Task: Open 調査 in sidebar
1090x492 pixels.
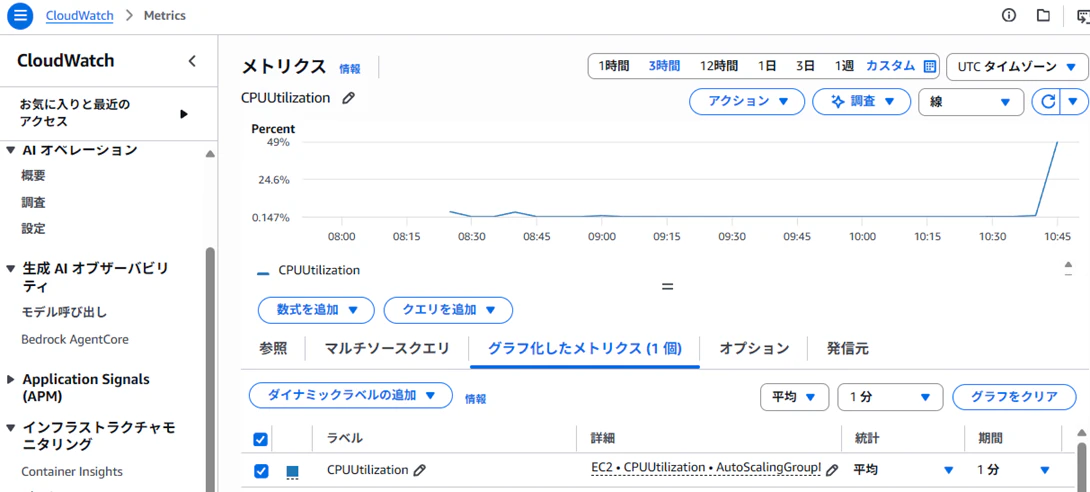Action: 33,203
